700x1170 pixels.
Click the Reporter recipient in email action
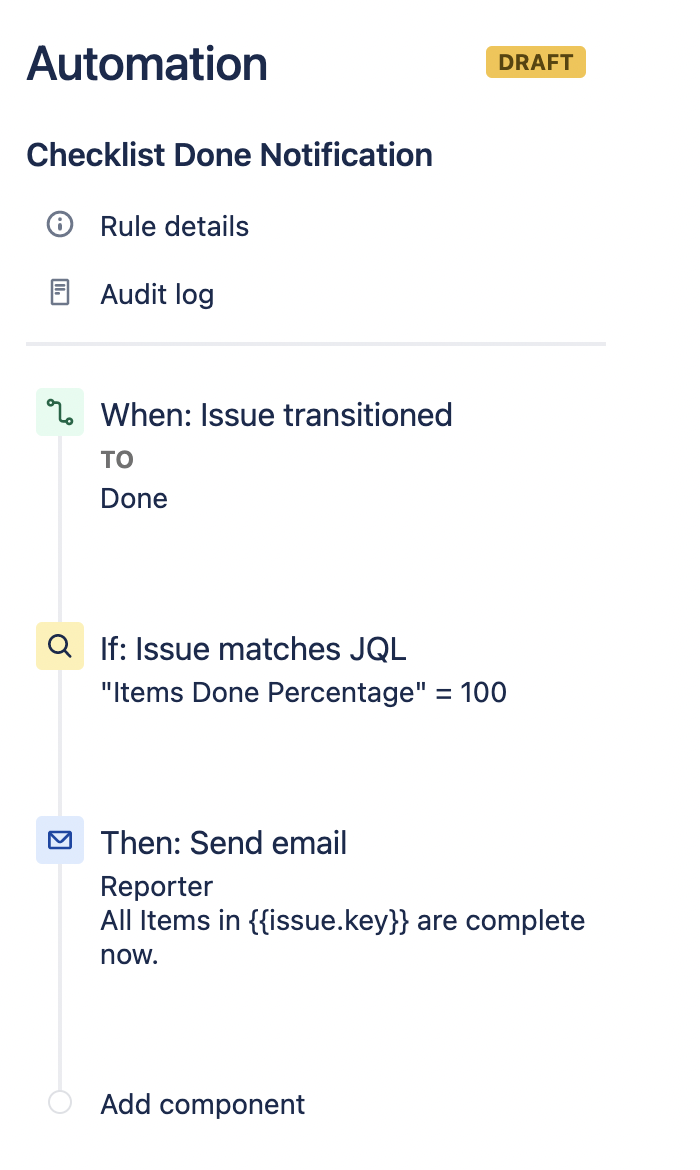pos(157,886)
